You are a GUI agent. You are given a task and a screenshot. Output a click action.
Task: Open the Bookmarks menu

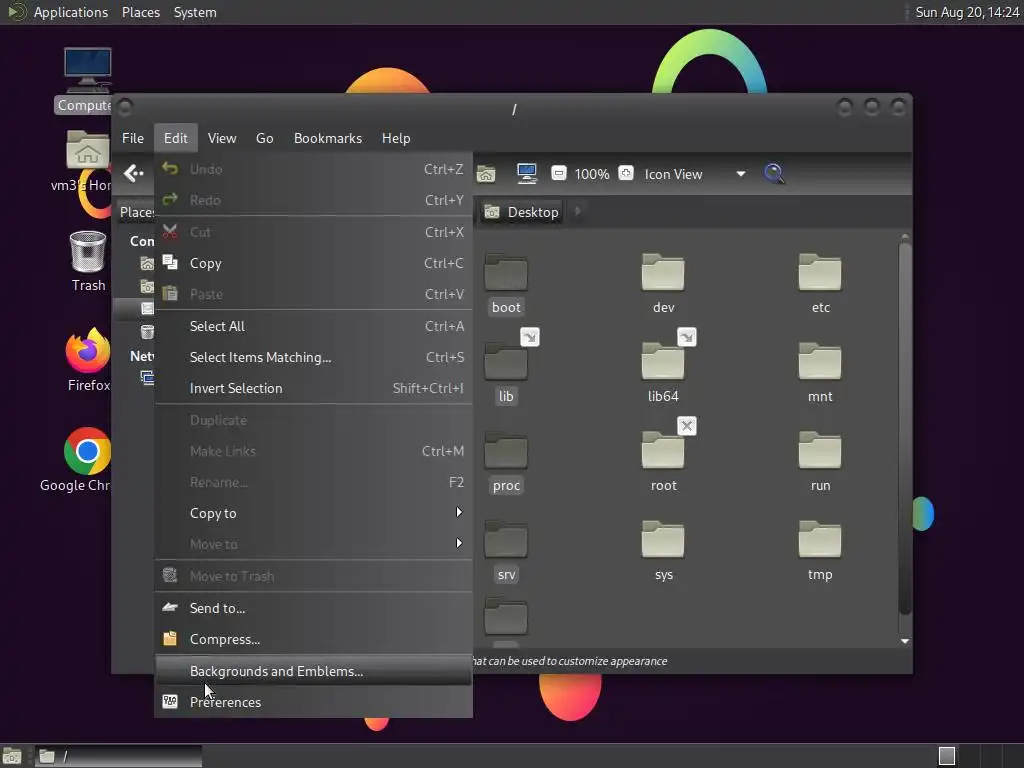[328, 138]
